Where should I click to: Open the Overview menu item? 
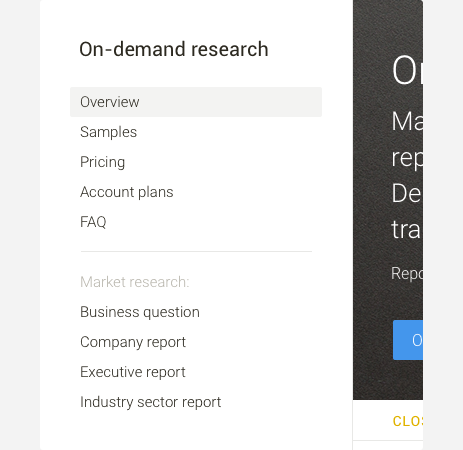point(196,102)
